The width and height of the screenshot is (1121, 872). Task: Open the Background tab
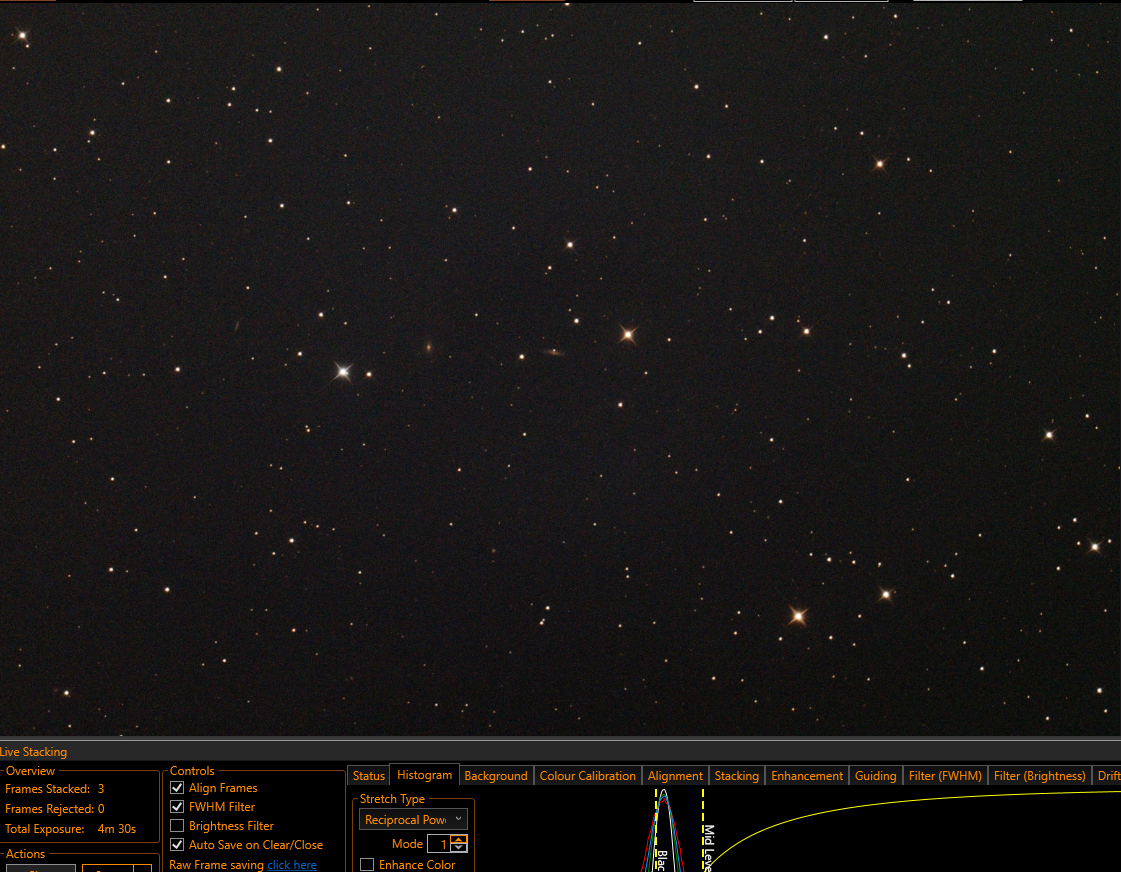click(495, 776)
